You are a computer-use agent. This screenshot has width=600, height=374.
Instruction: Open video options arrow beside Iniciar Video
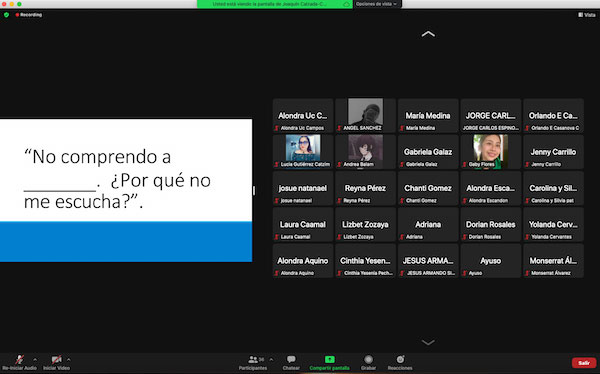click(68, 359)
